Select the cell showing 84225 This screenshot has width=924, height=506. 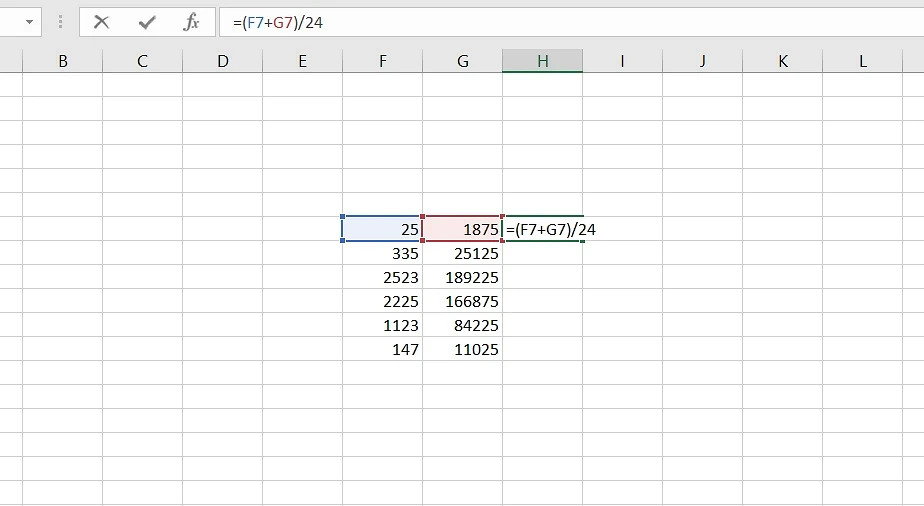tap(462, 325)
